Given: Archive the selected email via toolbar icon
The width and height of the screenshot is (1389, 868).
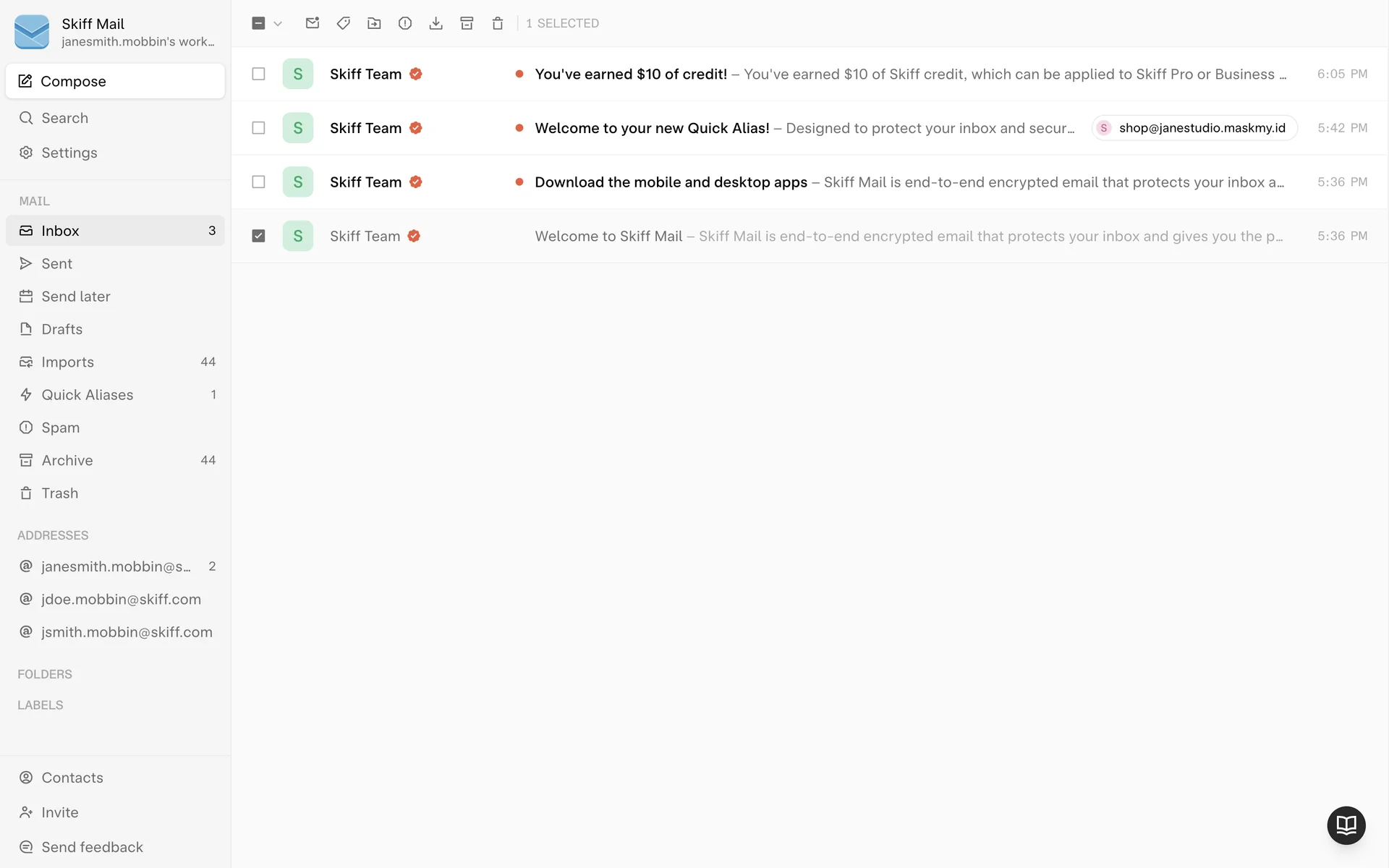Looking at the screenshot, I should pos(467,23).
